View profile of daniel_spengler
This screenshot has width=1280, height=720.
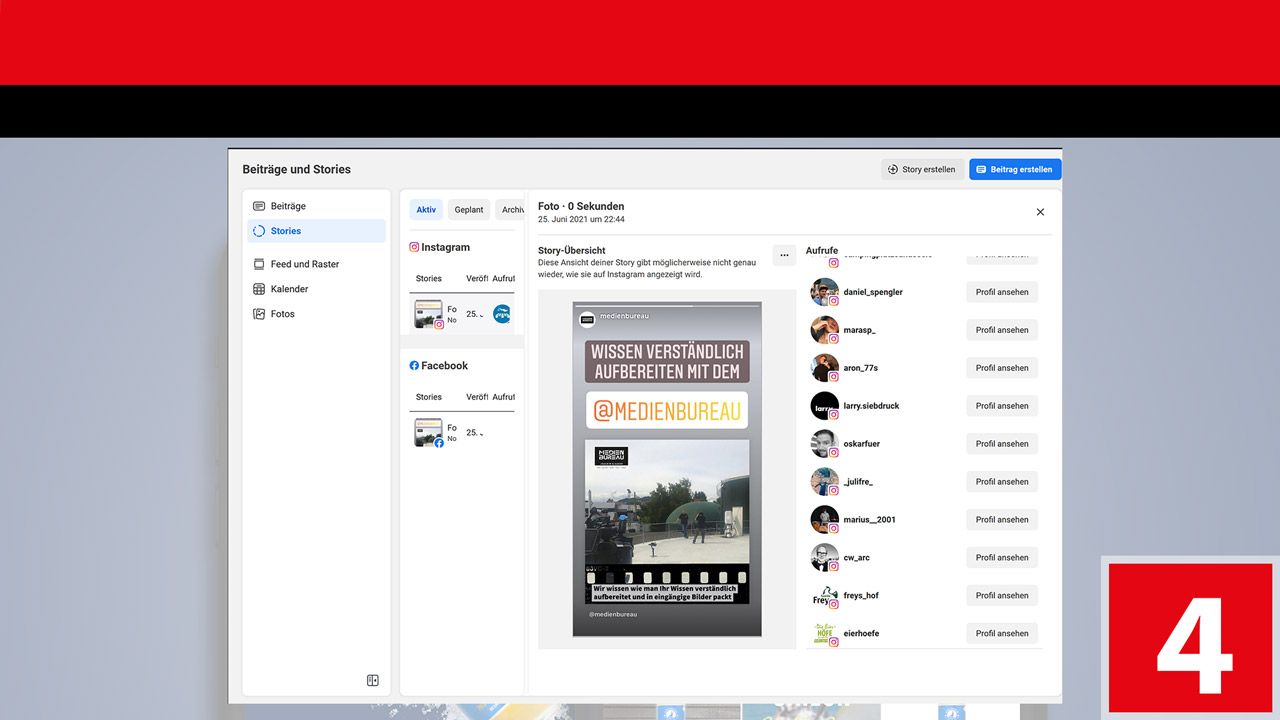pos(1001,292)
